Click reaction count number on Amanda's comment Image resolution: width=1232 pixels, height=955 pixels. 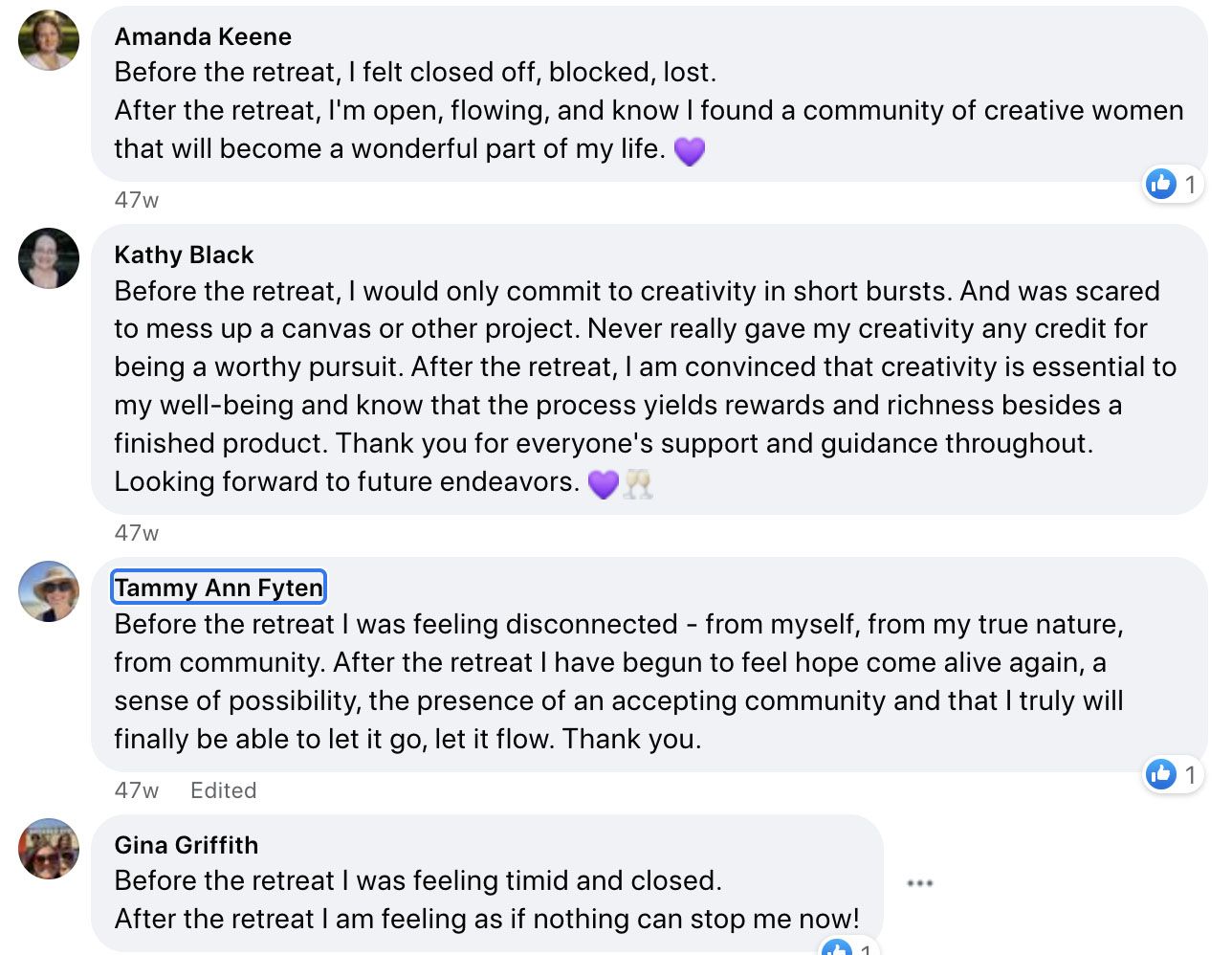[x=1190, y=183]
